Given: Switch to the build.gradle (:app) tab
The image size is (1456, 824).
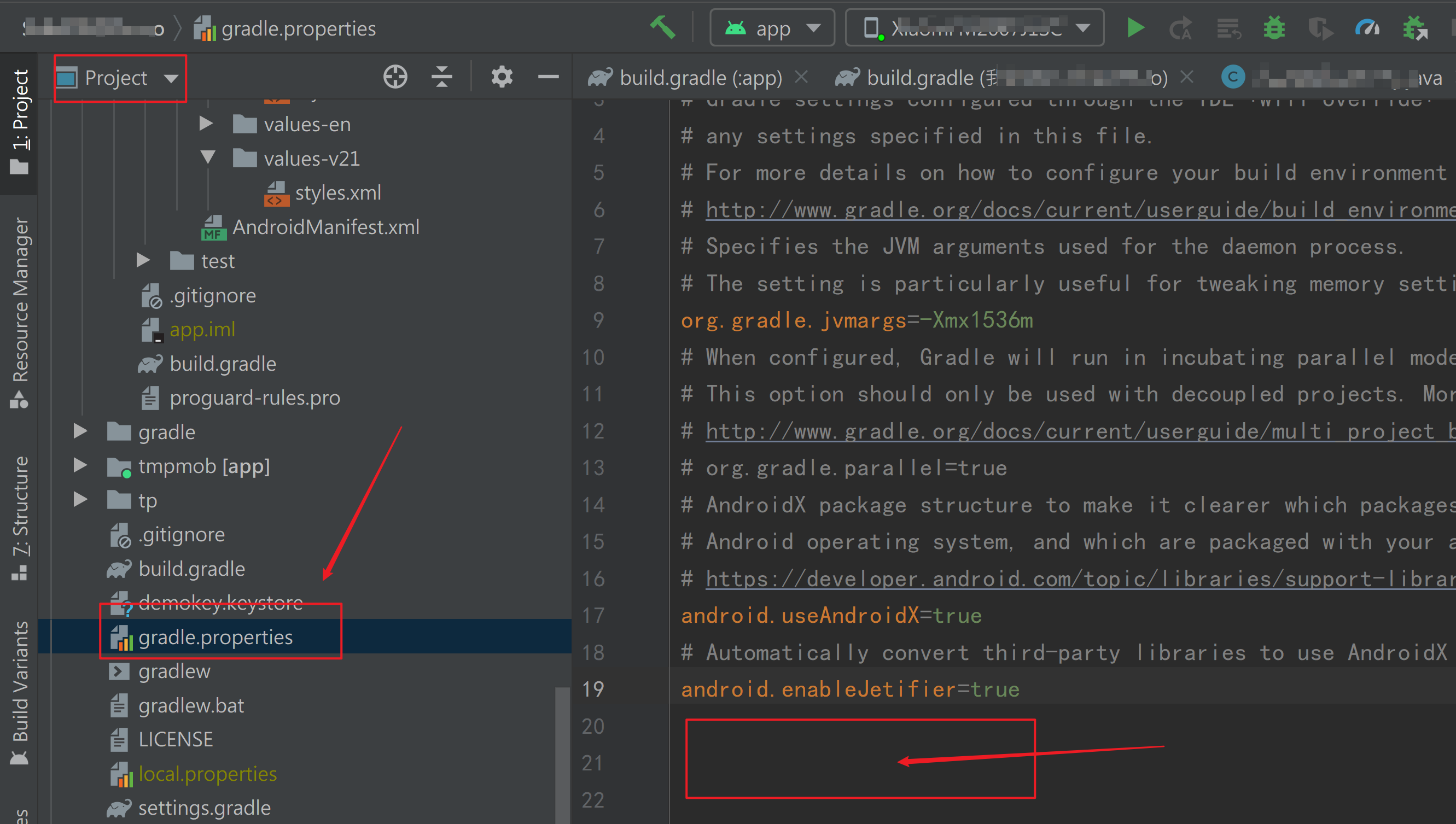Looking at the screenshot, I should pos(700,78).
